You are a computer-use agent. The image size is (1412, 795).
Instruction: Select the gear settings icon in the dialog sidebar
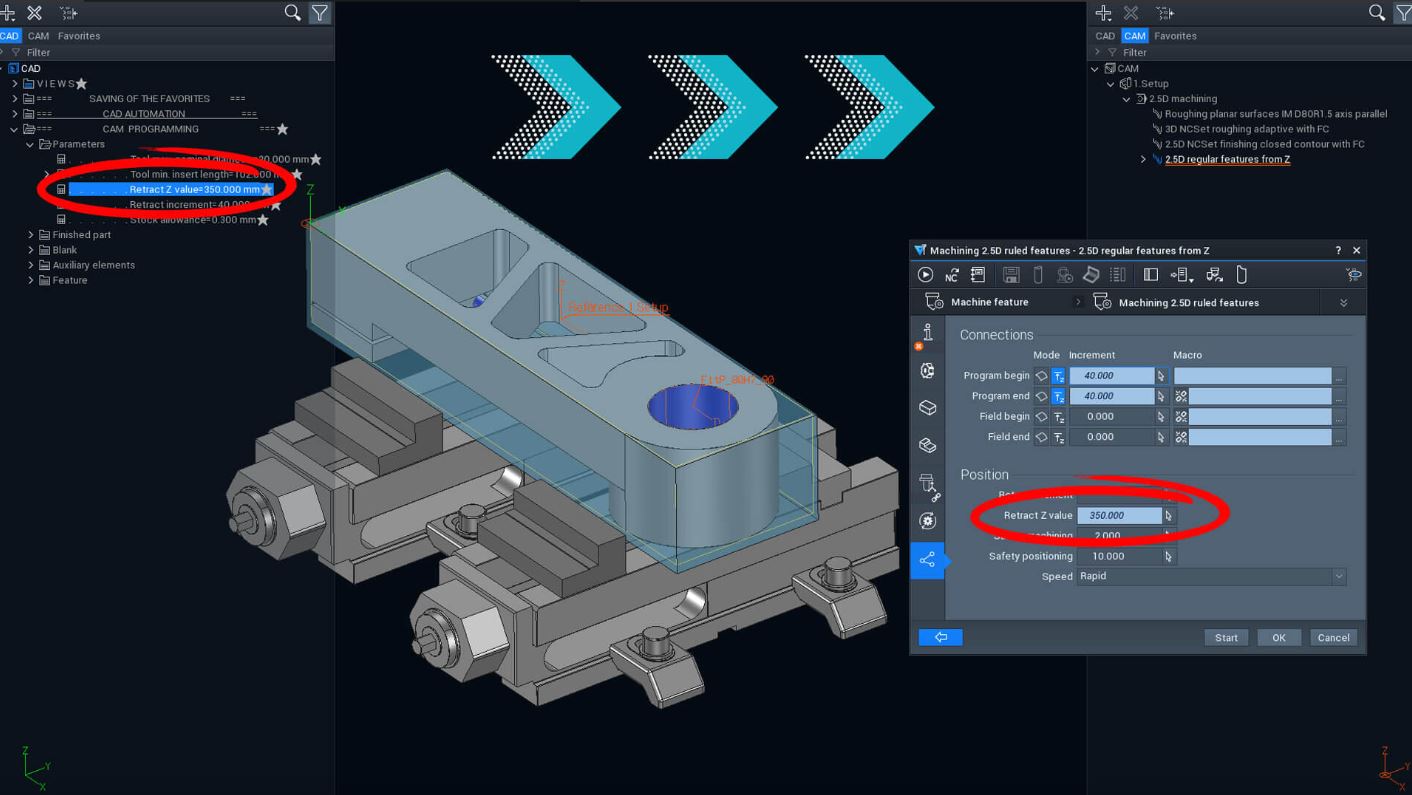(927, 370)
